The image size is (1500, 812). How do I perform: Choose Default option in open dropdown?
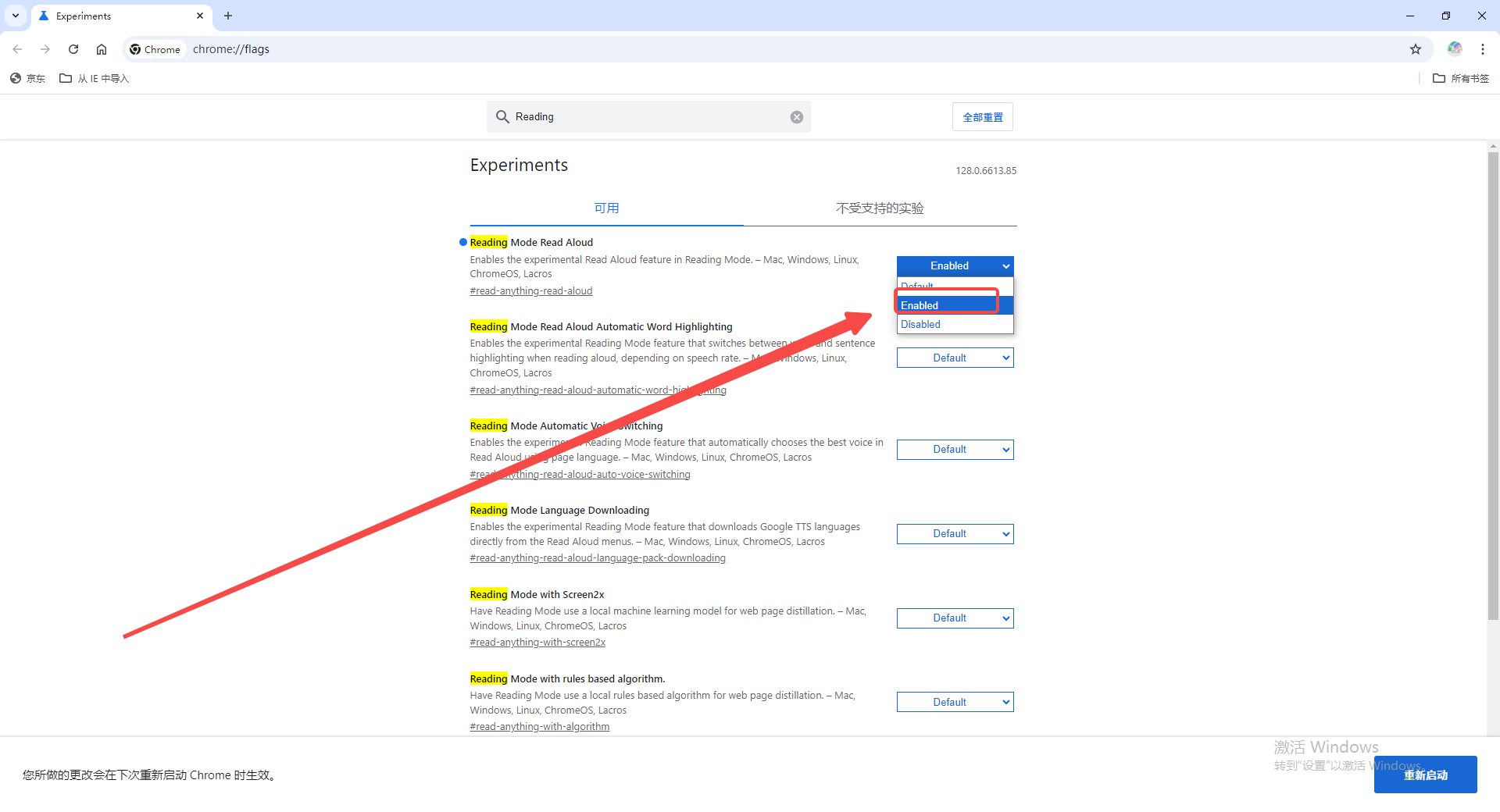(x=955, y=286)
